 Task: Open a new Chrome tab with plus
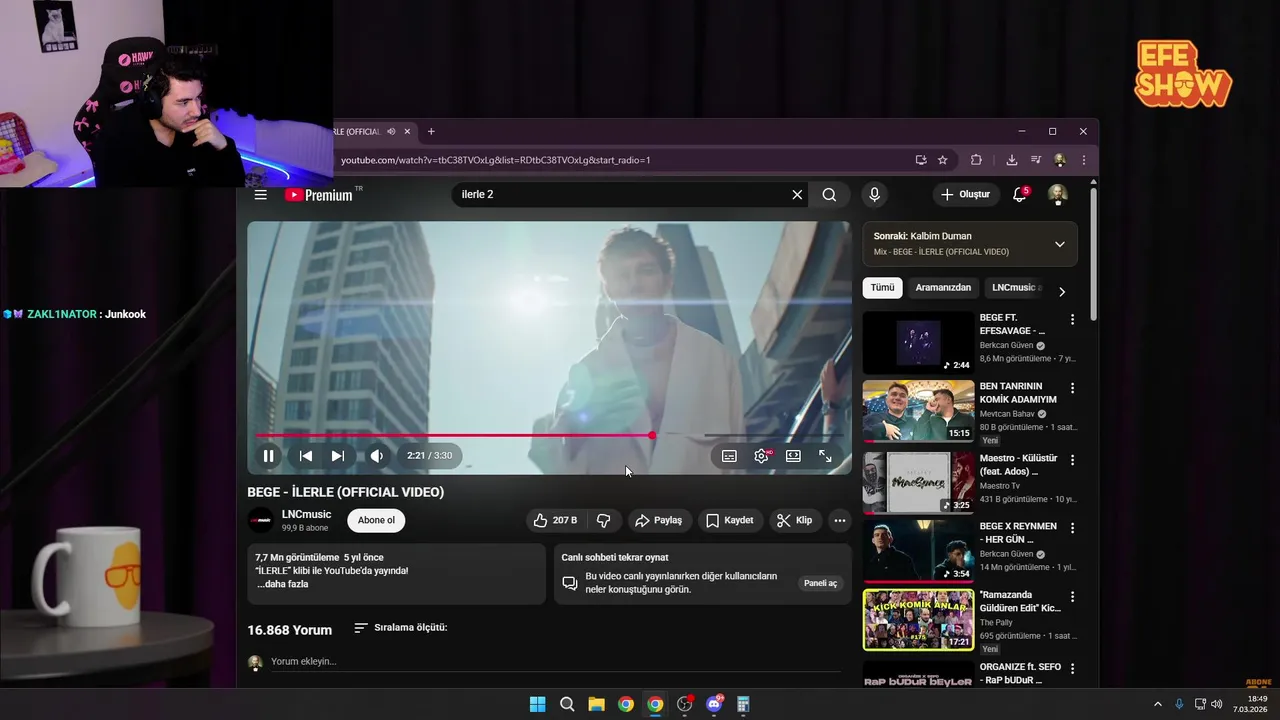(x=431, y=132)
